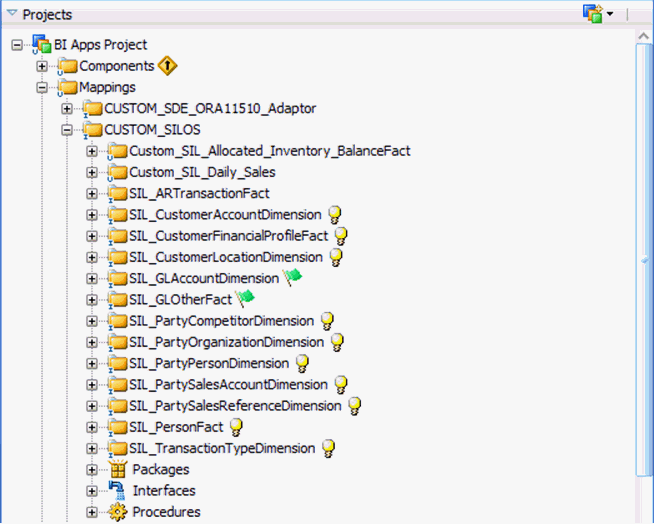Click the Packages gift box icon

[118, 469]
